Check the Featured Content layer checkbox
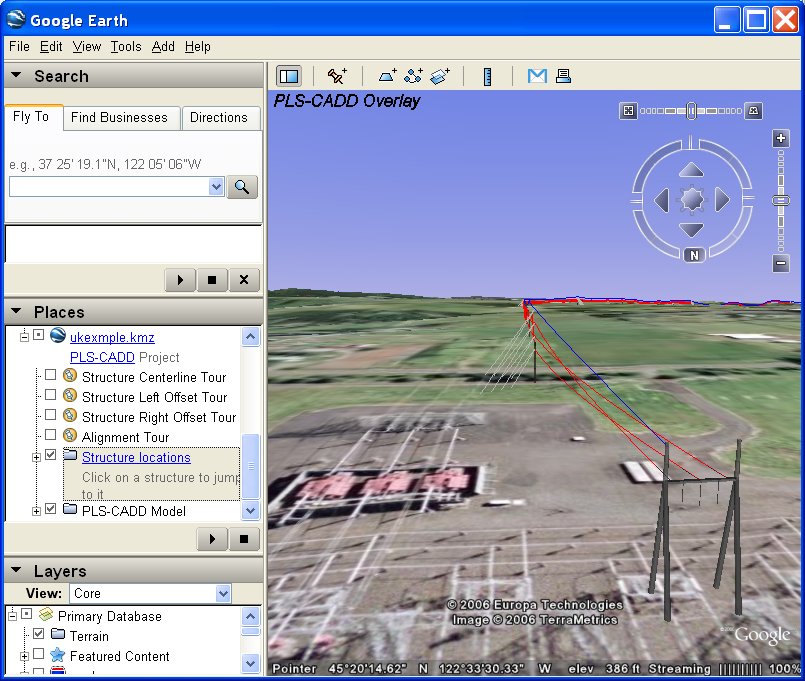The height and width of the screenshot is (681, 805). (x=39, y=654)
